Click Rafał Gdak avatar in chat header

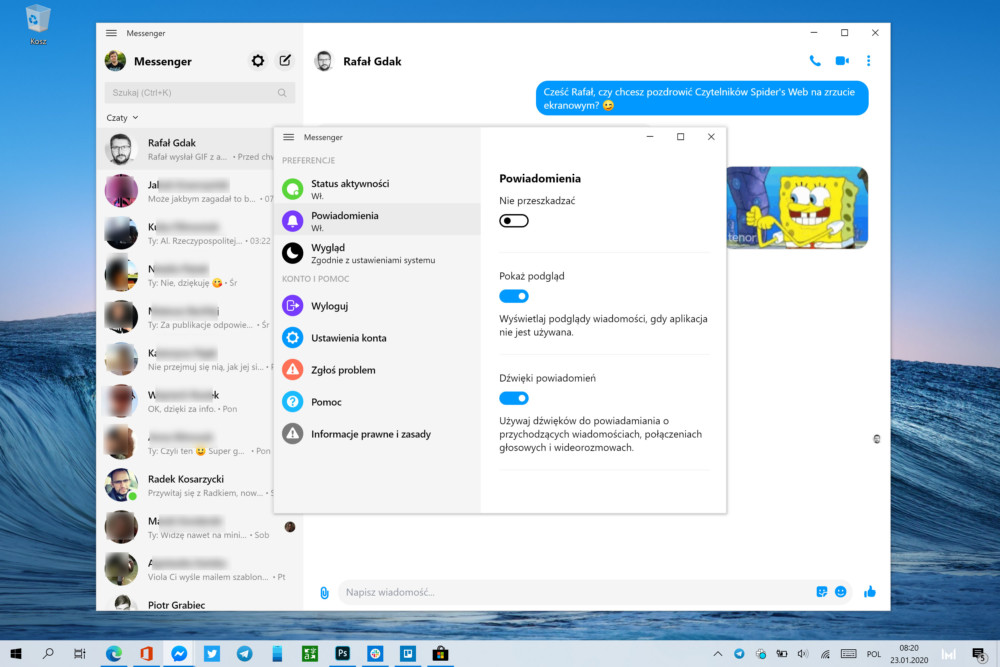[x=324, y=61]
